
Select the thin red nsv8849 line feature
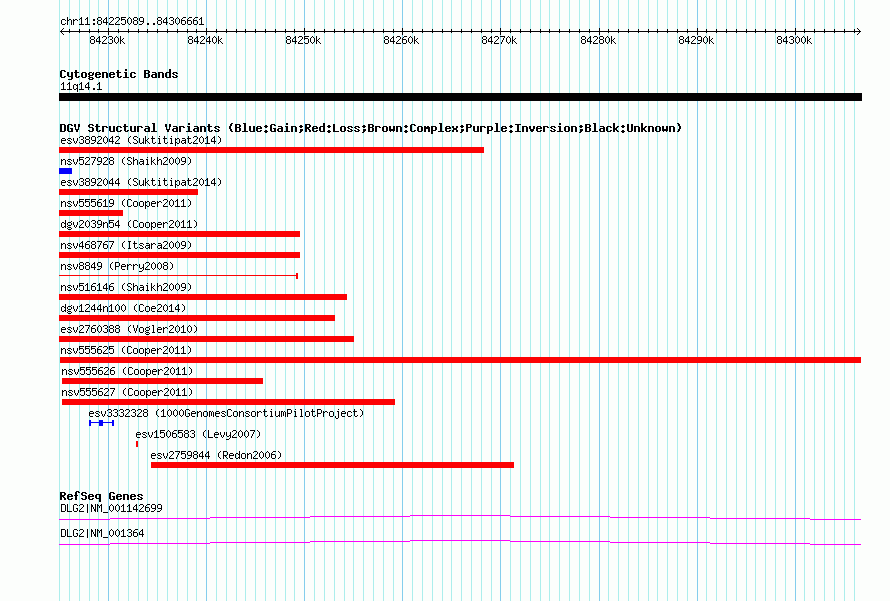179,276
